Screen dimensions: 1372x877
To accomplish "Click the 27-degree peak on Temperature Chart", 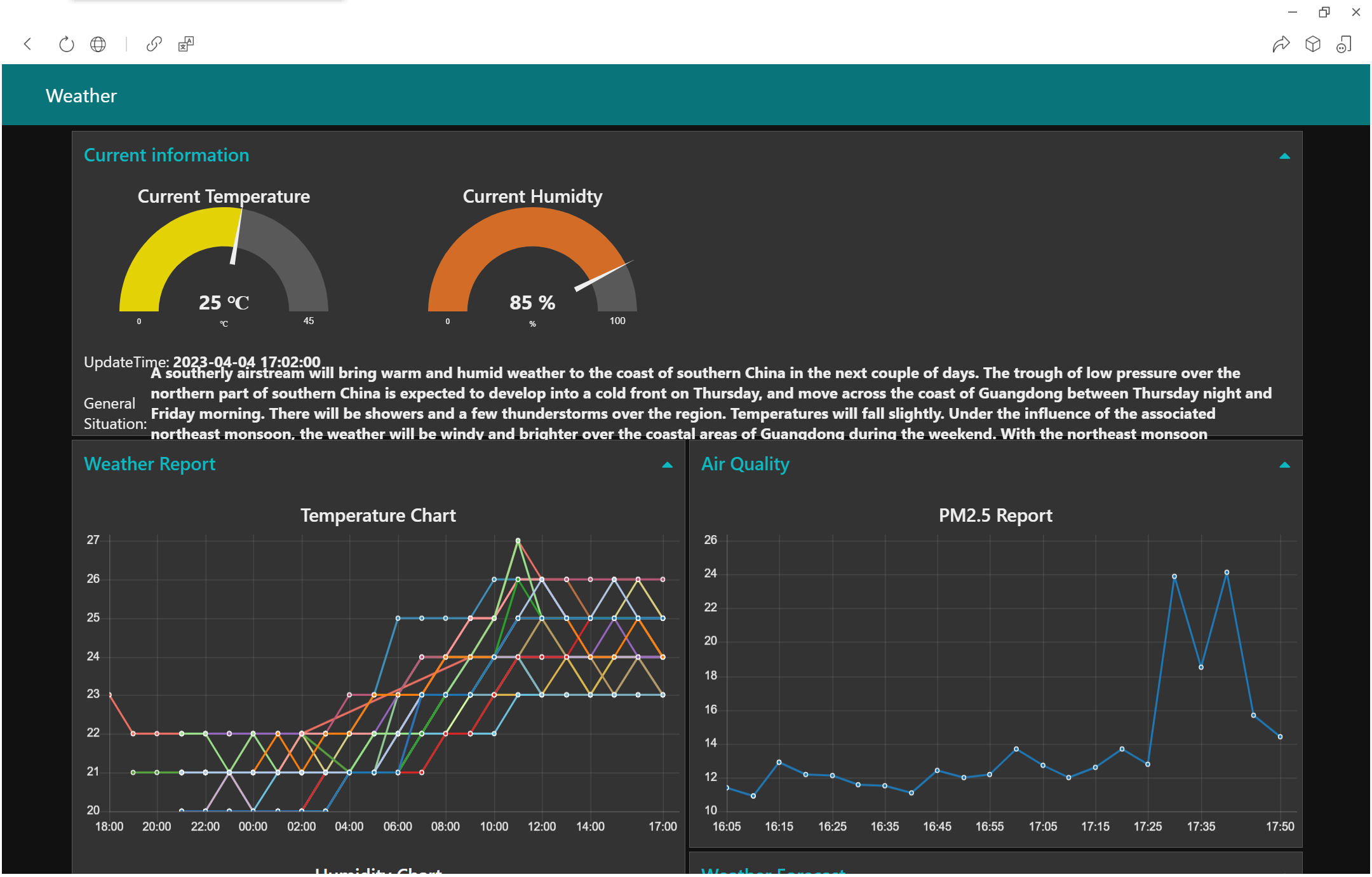I will (x=519, y=540).
